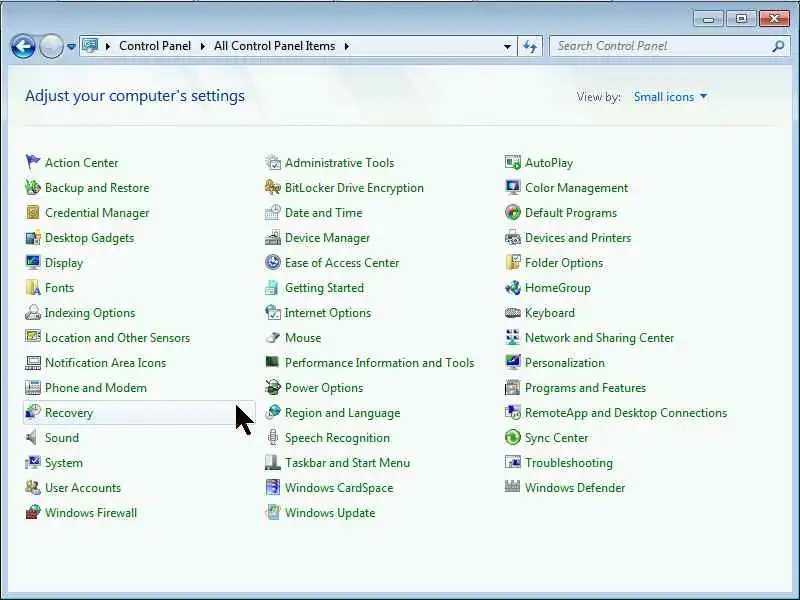Open the View by Small icons dropdown
The image size is (800, 600).
tap(670, 97)
